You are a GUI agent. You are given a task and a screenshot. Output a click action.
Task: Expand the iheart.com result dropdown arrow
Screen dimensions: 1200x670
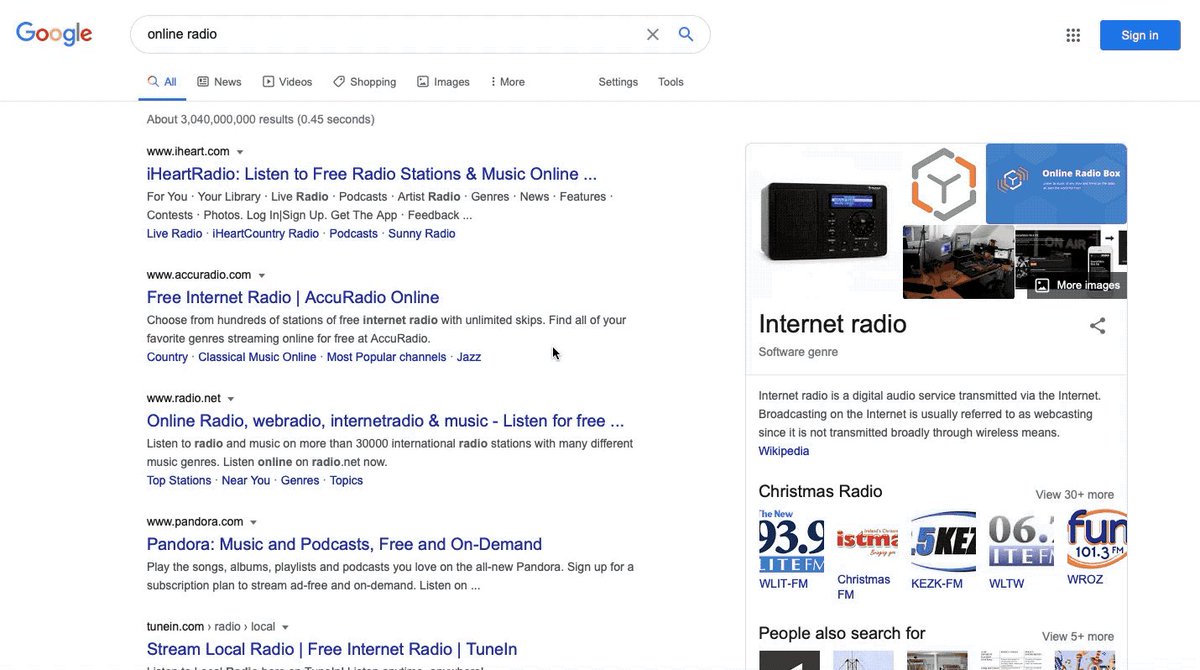coord(240,152)
